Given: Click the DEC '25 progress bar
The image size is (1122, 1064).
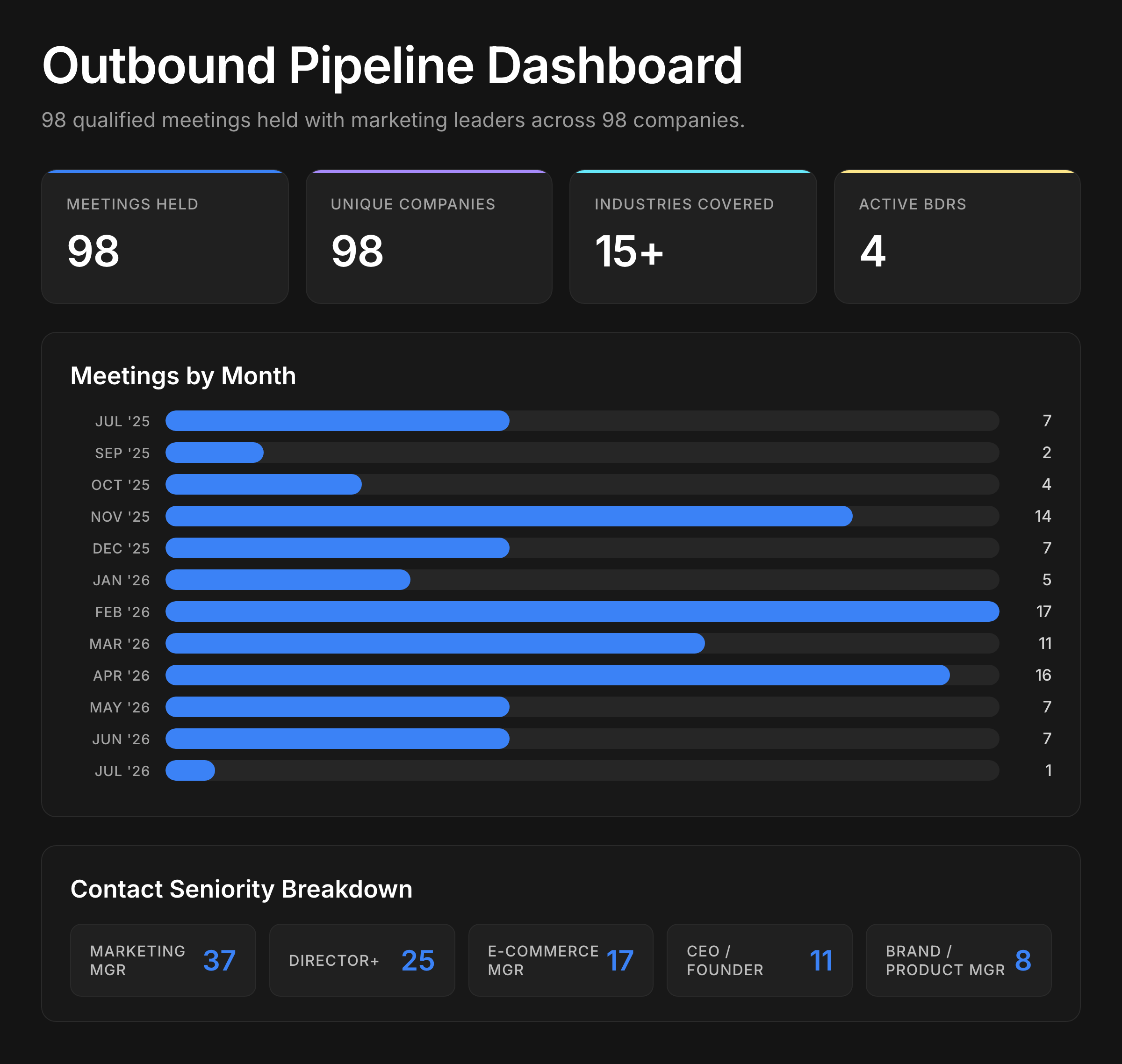Looking at the screenshot, I should click(x=582, y=548).
